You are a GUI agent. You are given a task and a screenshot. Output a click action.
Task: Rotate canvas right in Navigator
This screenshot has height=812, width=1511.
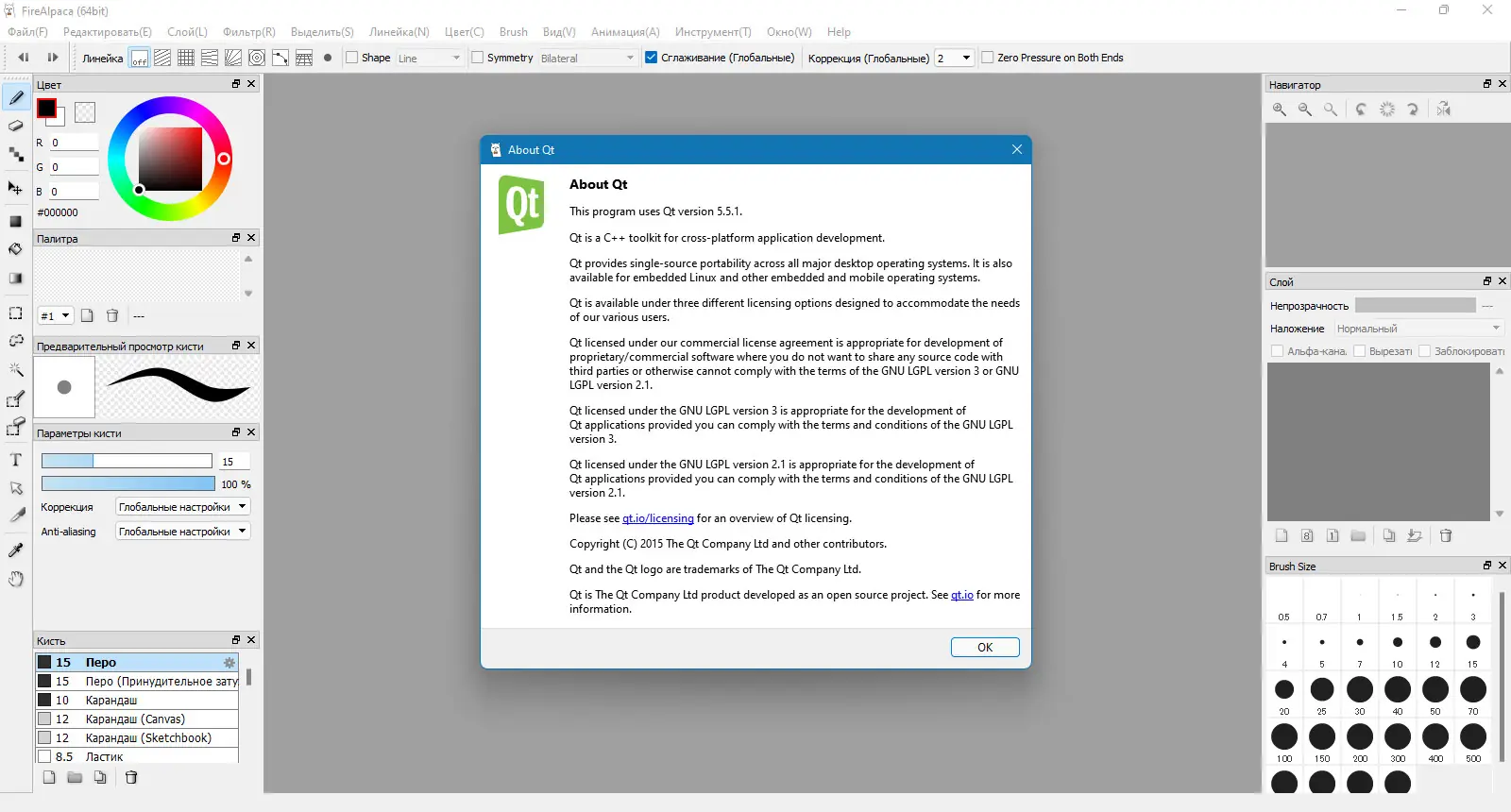coord(1413,110)
